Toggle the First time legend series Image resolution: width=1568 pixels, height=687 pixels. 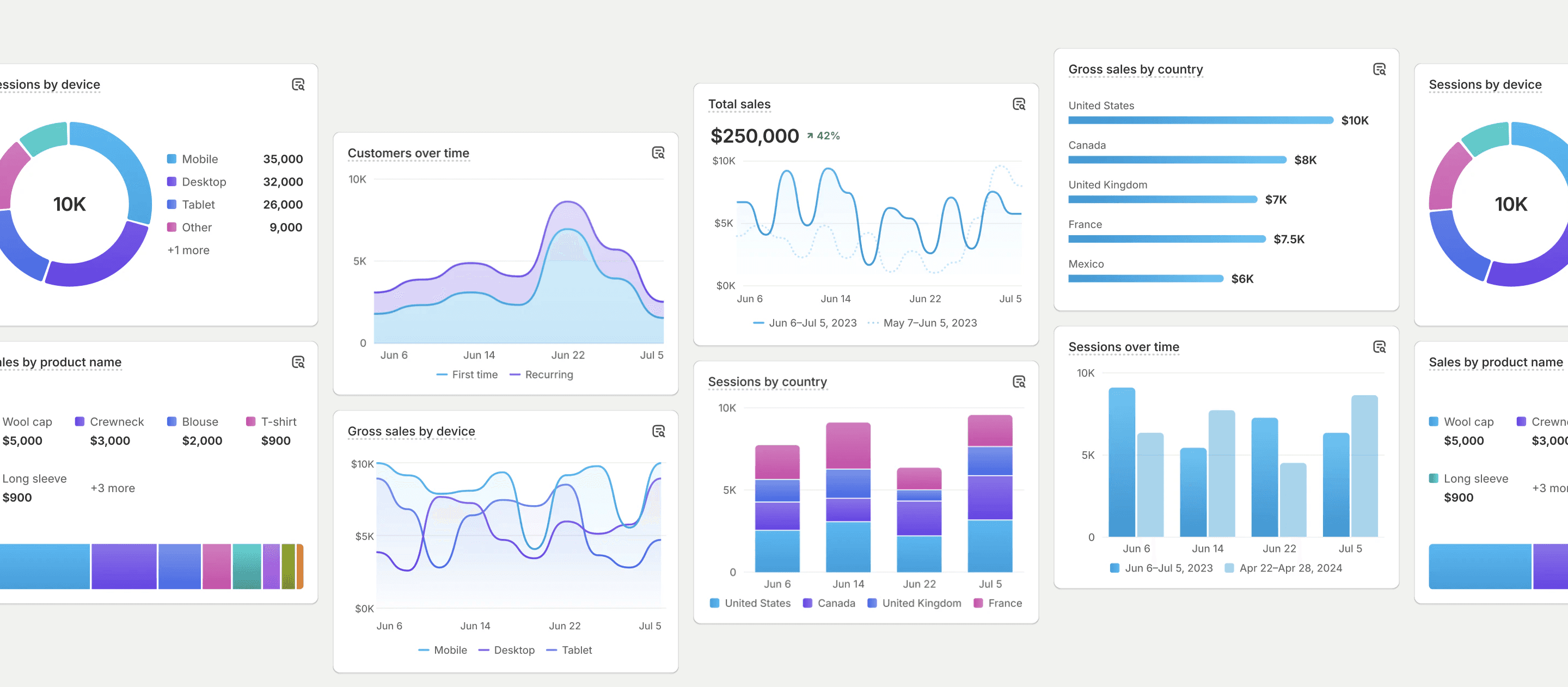(x=467, y=375)
